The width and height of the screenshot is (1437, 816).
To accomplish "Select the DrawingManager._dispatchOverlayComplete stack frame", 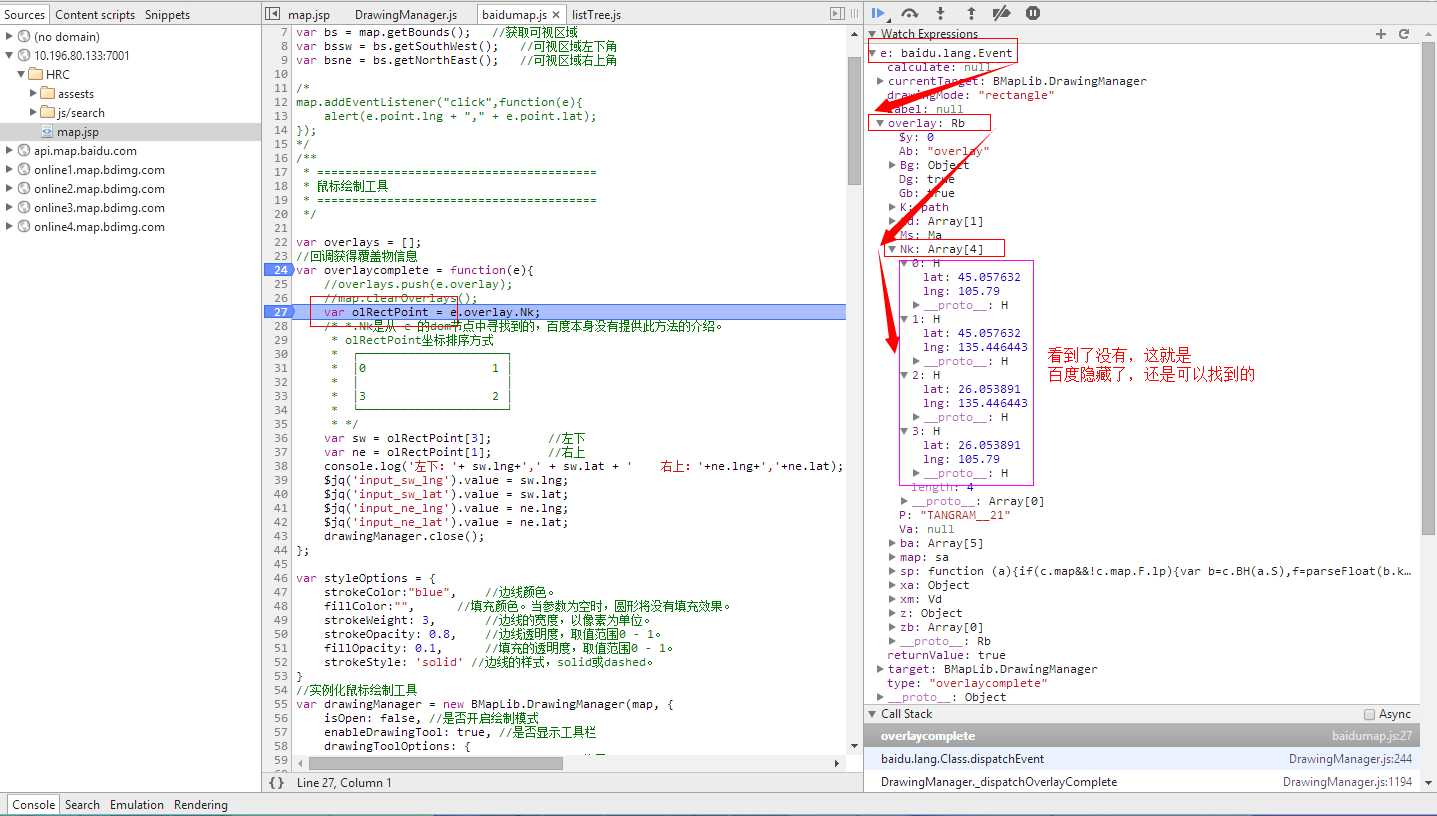I will coord(1141,782).
